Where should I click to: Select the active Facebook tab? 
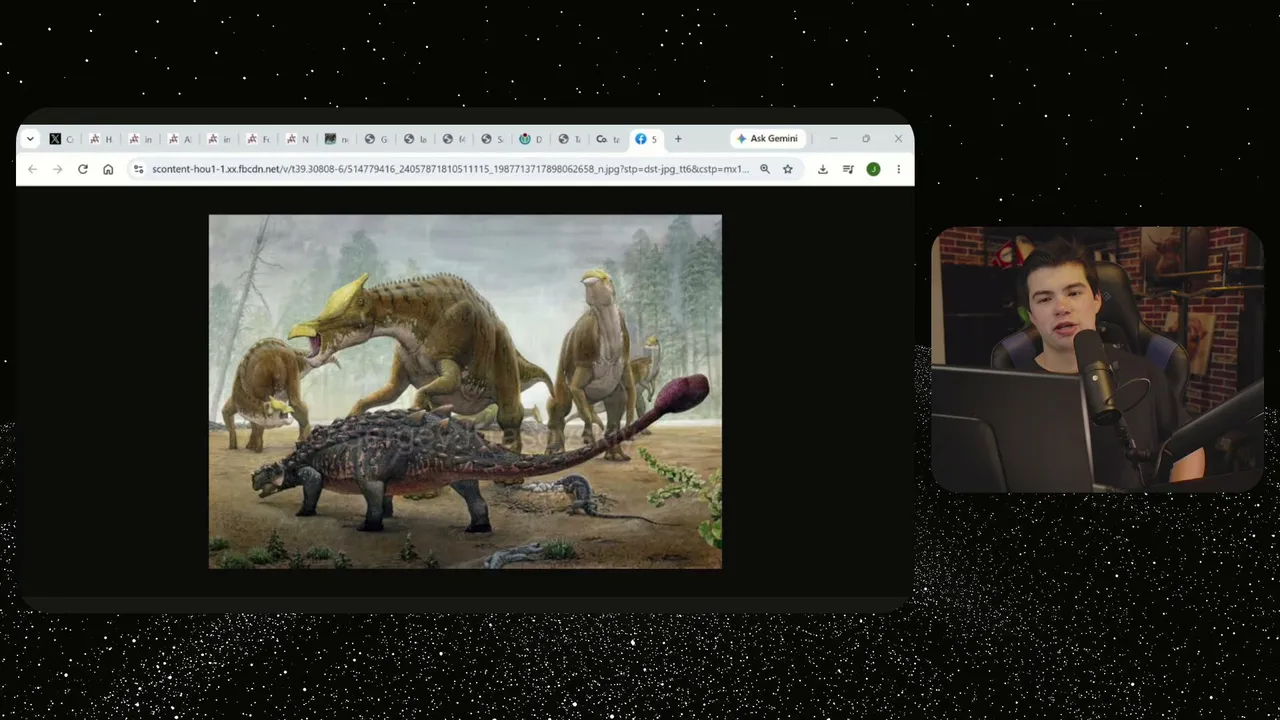click(x=647, y=139)
